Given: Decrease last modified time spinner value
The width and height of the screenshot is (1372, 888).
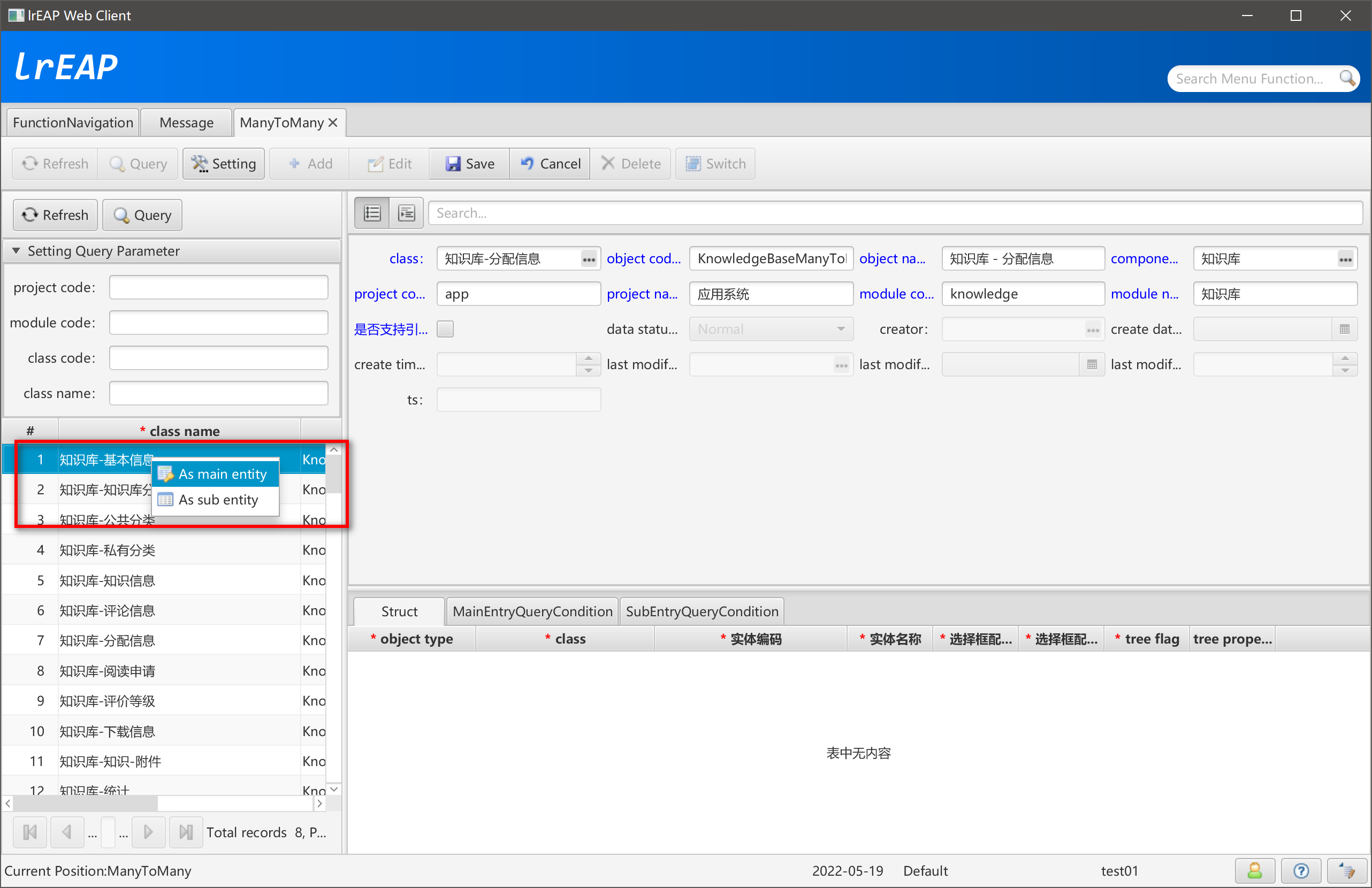Looking at the screenshot, I should (1344, 371).
